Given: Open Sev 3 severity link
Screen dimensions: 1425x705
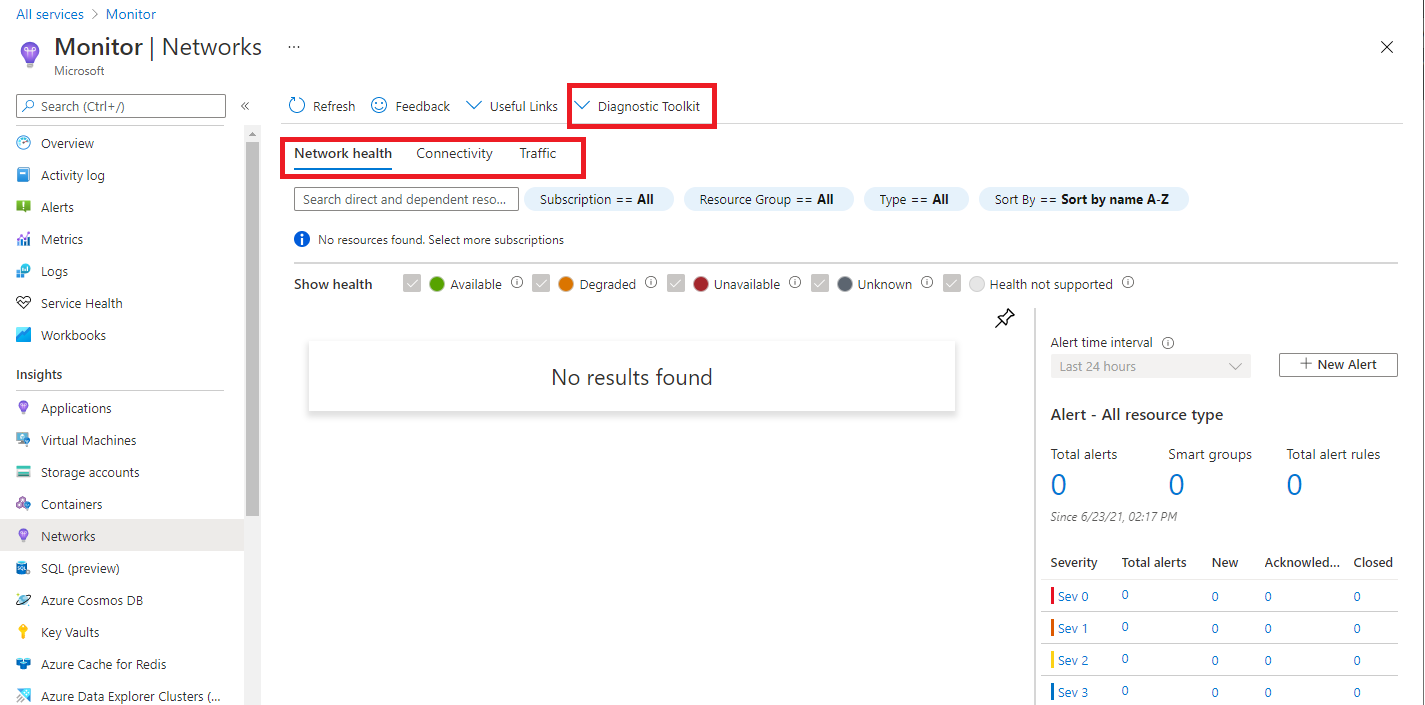Looking at the screenshot, I should (1073, 692).
